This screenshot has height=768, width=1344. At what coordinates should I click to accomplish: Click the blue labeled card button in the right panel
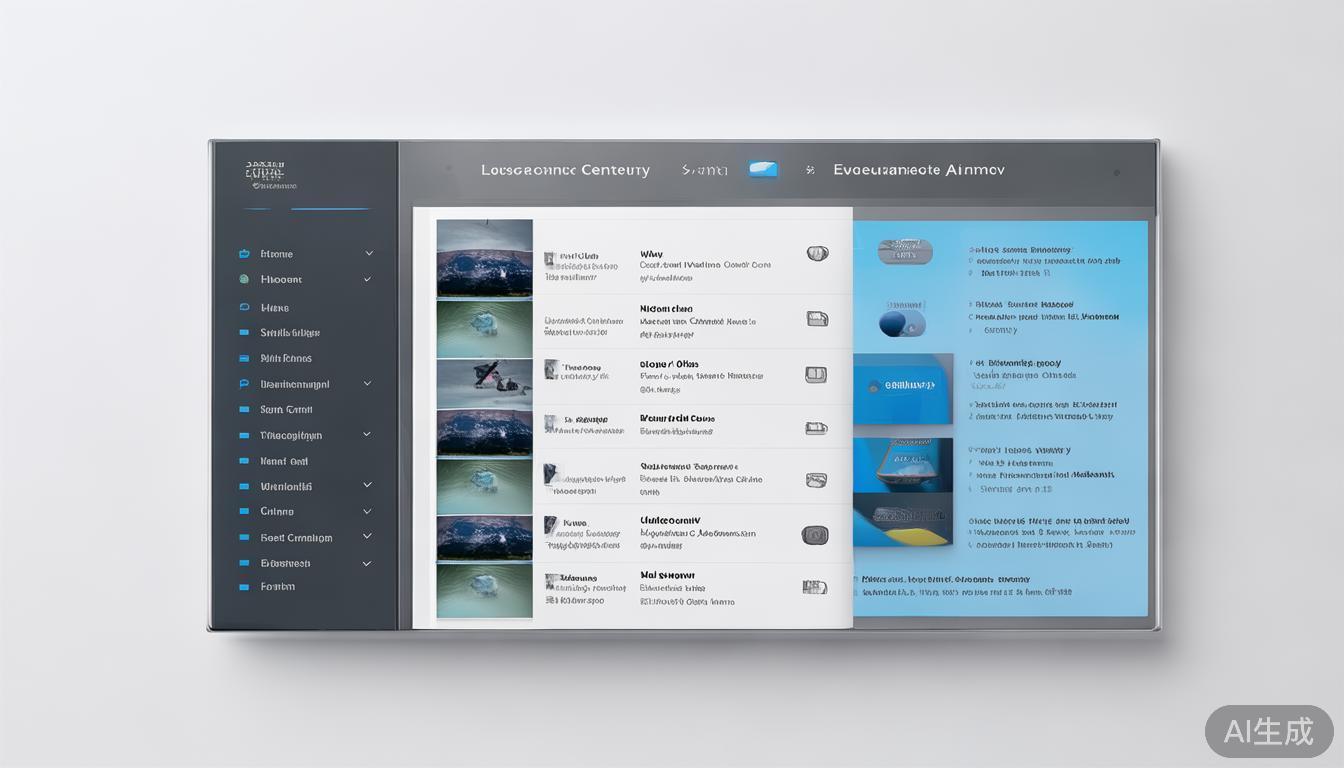click(902, 386)
